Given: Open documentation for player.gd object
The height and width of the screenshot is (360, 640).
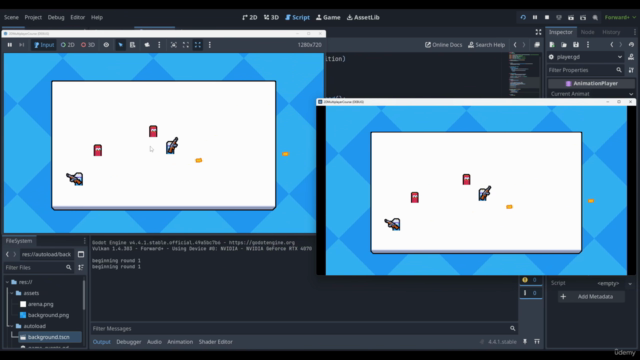Looking at the screenshot, I should [x=631, y=57].
